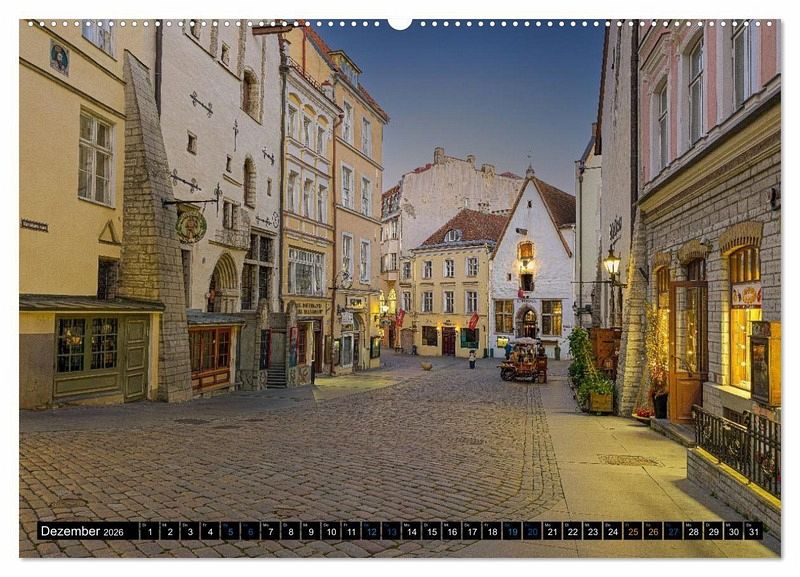The height and width of the screenshot is (577, 800).
Task: Select day 24 in the date strip
Action: pyautogui.click(x=612, y=531)
